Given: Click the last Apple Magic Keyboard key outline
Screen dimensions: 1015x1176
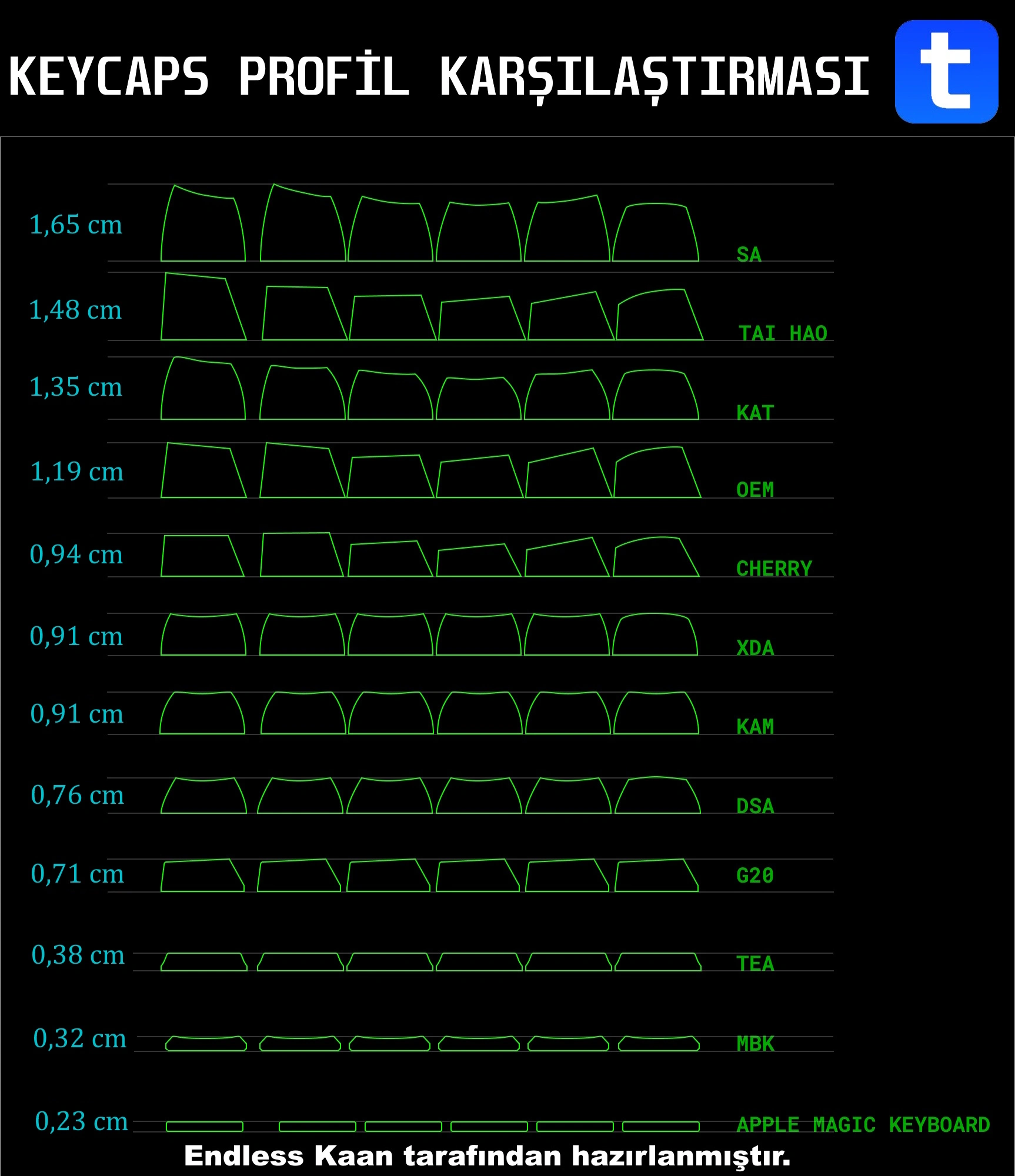Looking at the screenshot, I should tap(661, 1127).
